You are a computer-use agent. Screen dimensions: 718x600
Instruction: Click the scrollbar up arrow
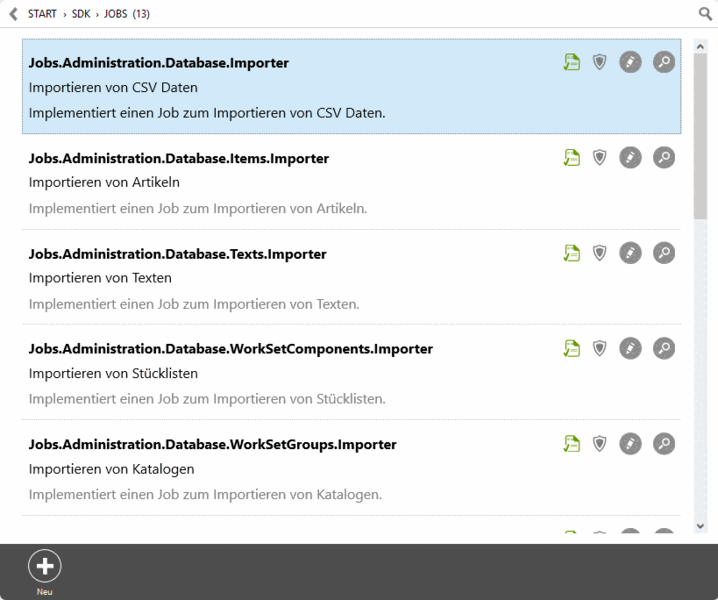[x=700, y=46]
